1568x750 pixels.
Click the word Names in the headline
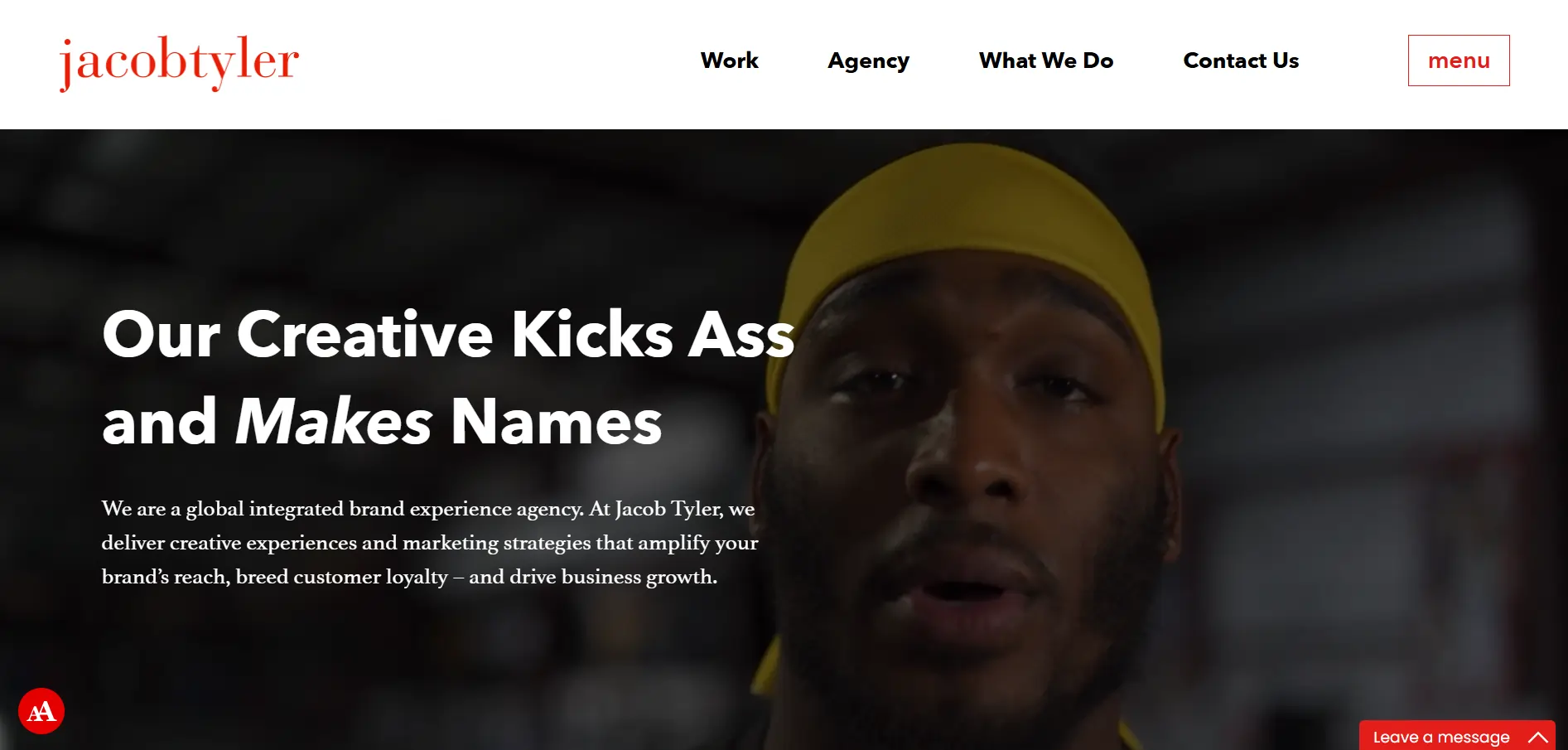coord(556,421)
